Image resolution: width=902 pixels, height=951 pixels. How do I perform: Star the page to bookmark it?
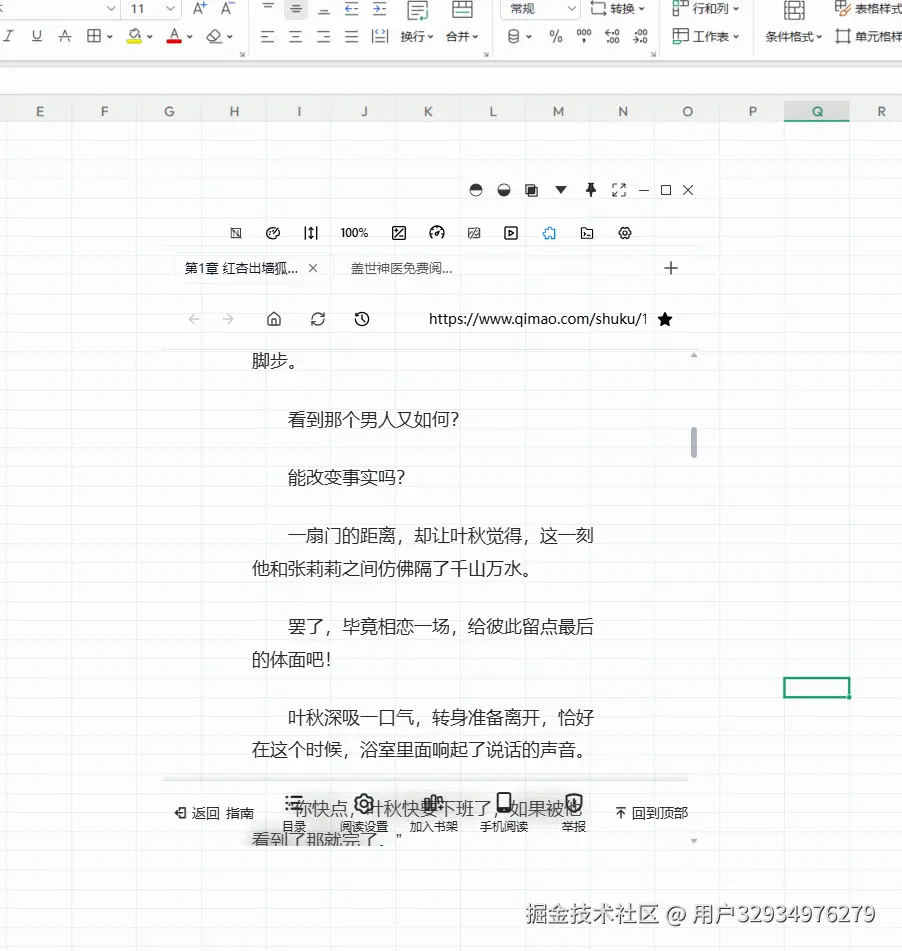(x=664, y=319)
